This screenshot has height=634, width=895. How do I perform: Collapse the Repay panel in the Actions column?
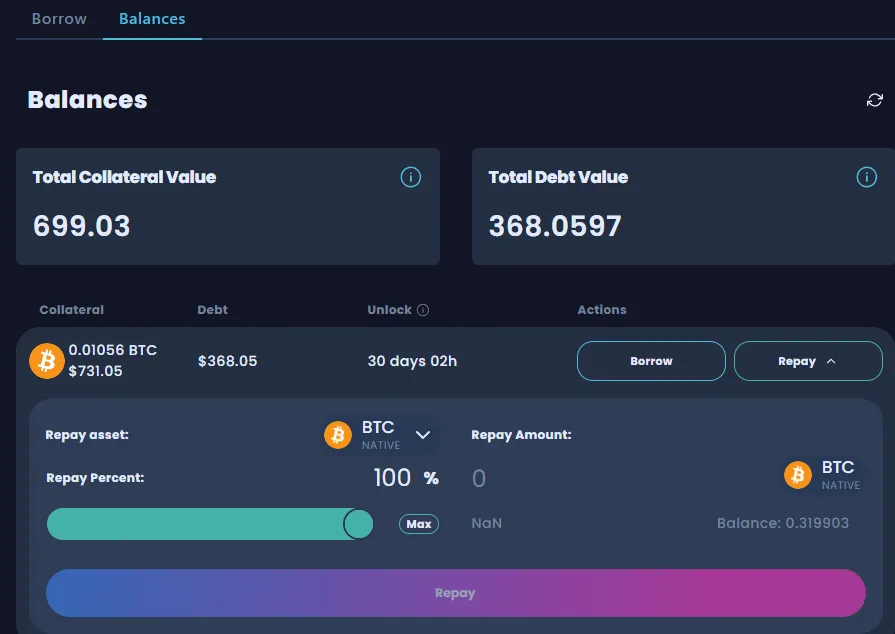808,361
